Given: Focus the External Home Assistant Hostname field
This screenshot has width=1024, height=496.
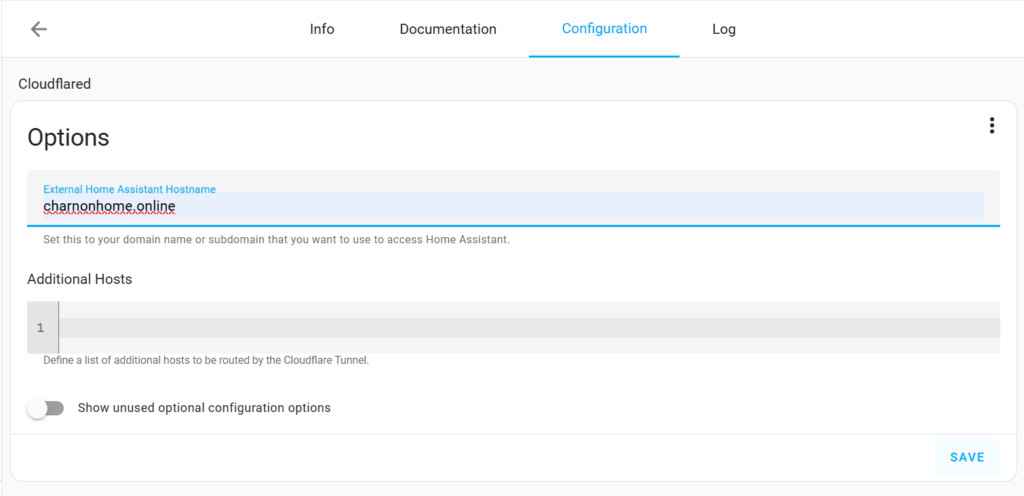Looking at the screenshot, I should (x=513, y=198).
